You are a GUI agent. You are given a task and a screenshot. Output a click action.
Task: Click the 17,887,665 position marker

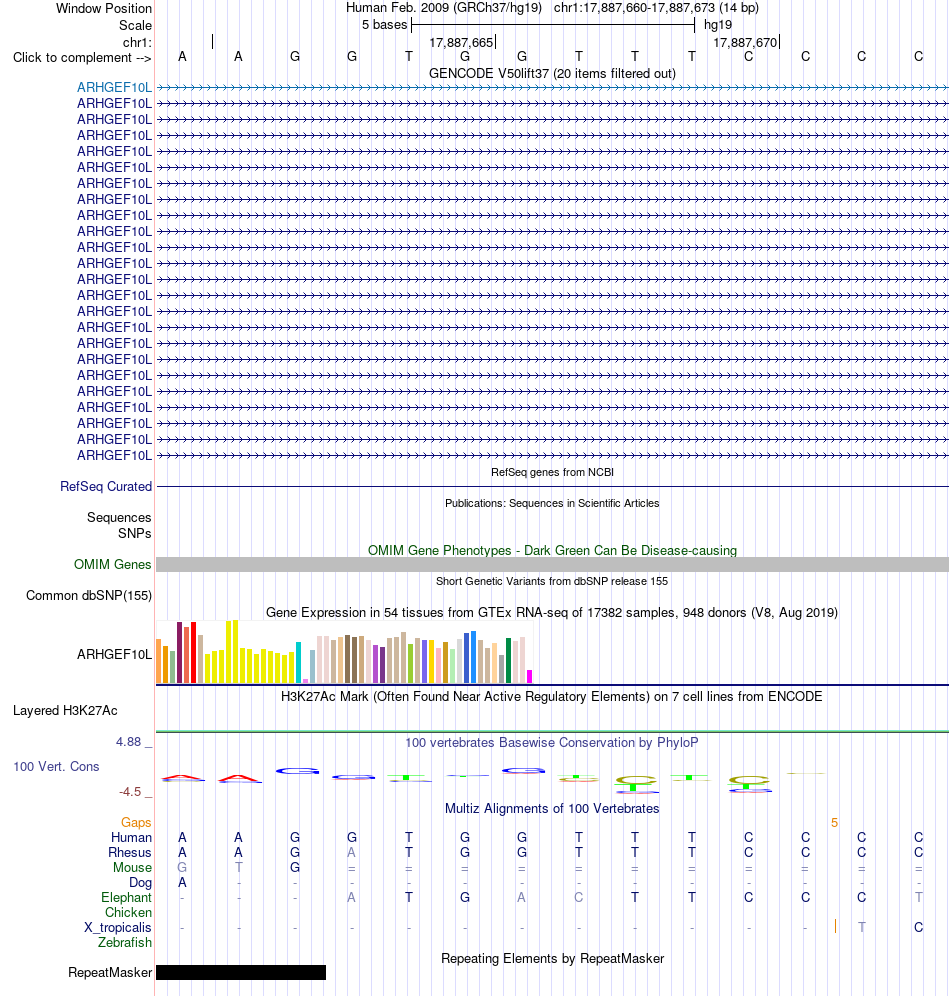(x=461, y=43)
